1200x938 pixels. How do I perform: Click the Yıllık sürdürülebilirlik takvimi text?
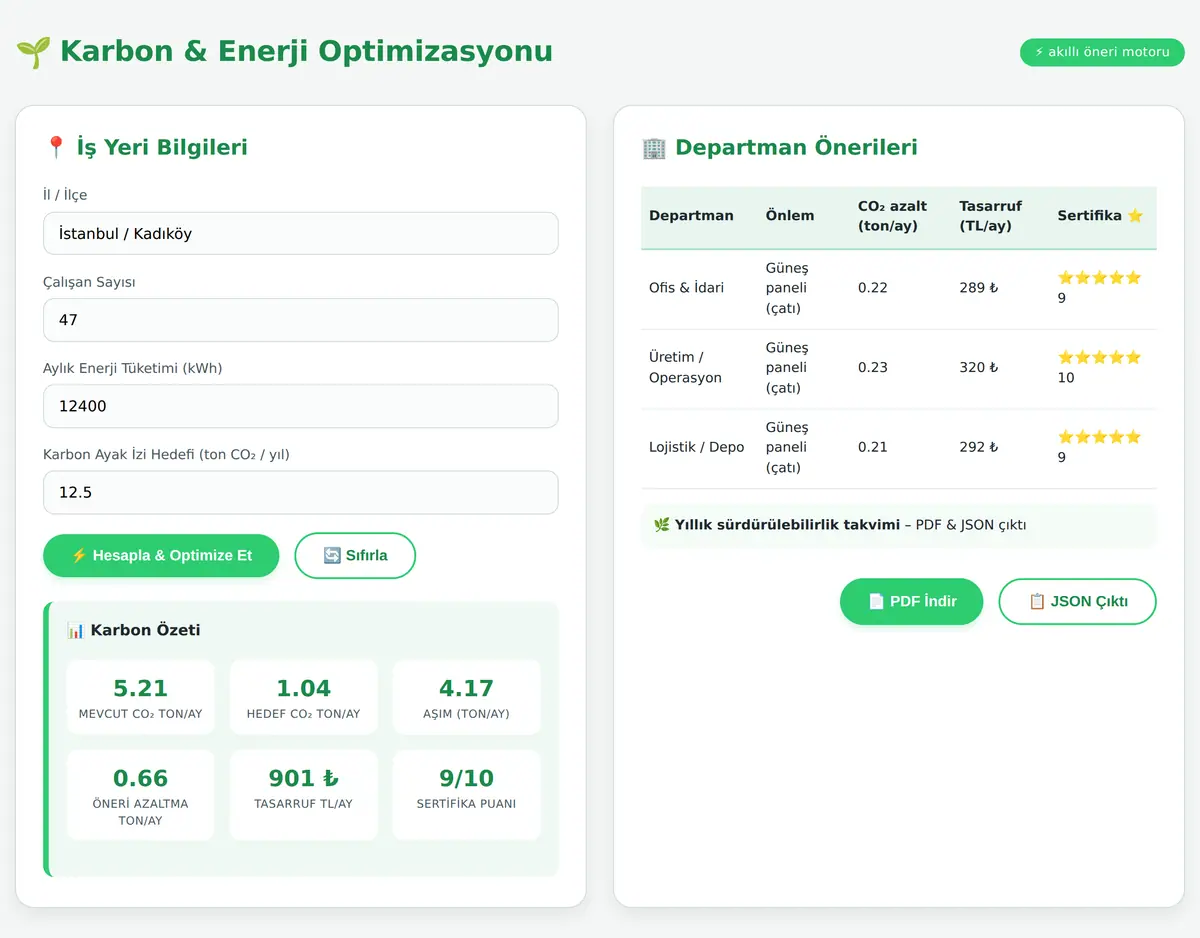pos(787,525)
